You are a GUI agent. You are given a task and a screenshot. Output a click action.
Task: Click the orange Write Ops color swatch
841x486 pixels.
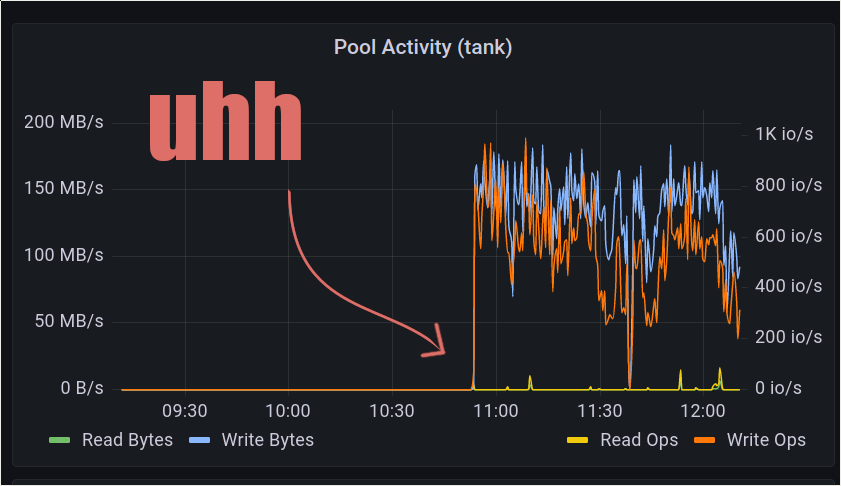(705, 440)
